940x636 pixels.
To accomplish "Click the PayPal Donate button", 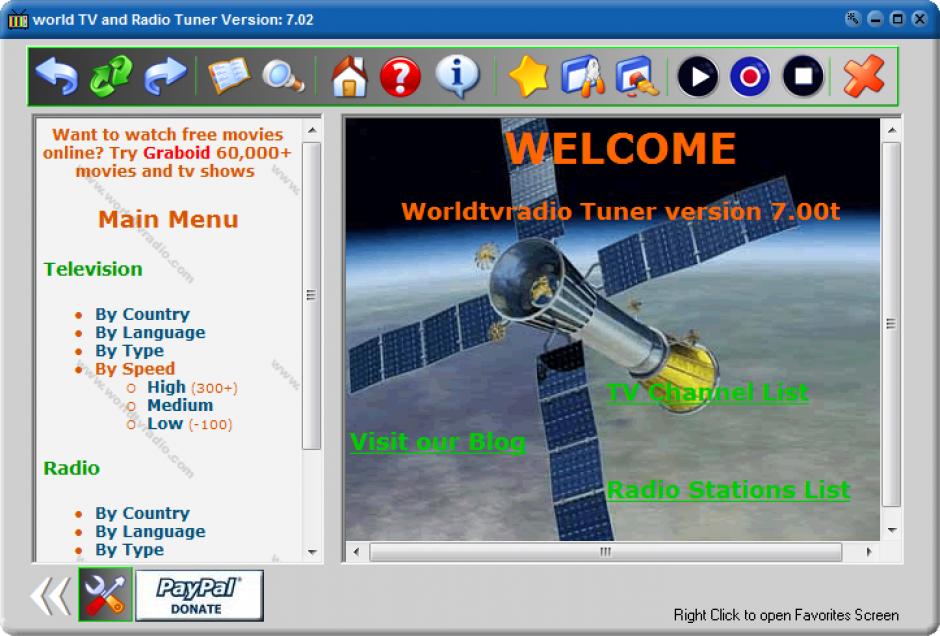I will pos(199,595).
